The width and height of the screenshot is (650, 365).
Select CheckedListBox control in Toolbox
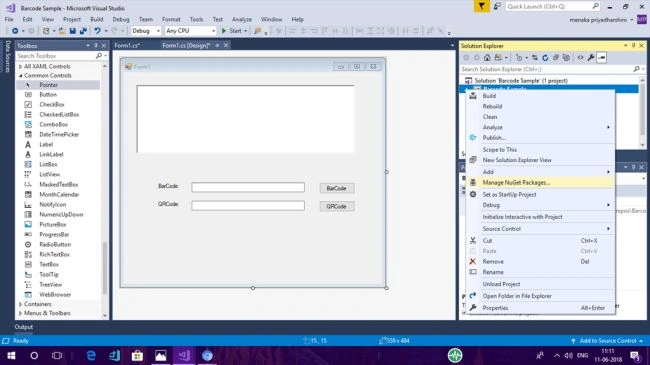pyautogui.click(x=58, y=114)
